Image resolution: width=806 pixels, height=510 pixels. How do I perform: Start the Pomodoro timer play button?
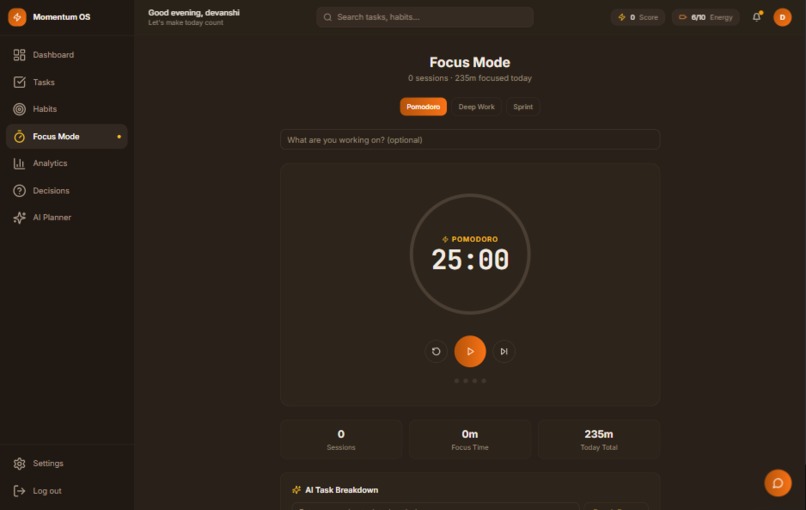click(x=470, y=352)
